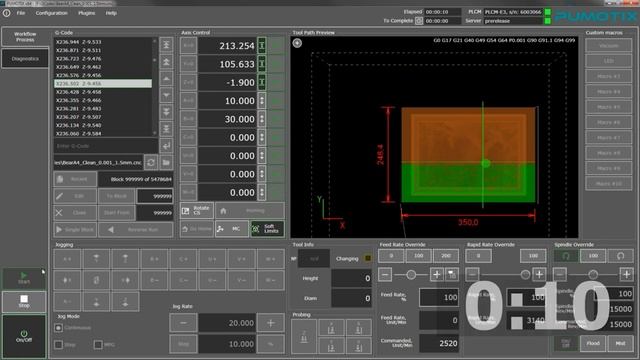Click the feed override icon right of plus
640x360 pixels.
pos(452,275)
